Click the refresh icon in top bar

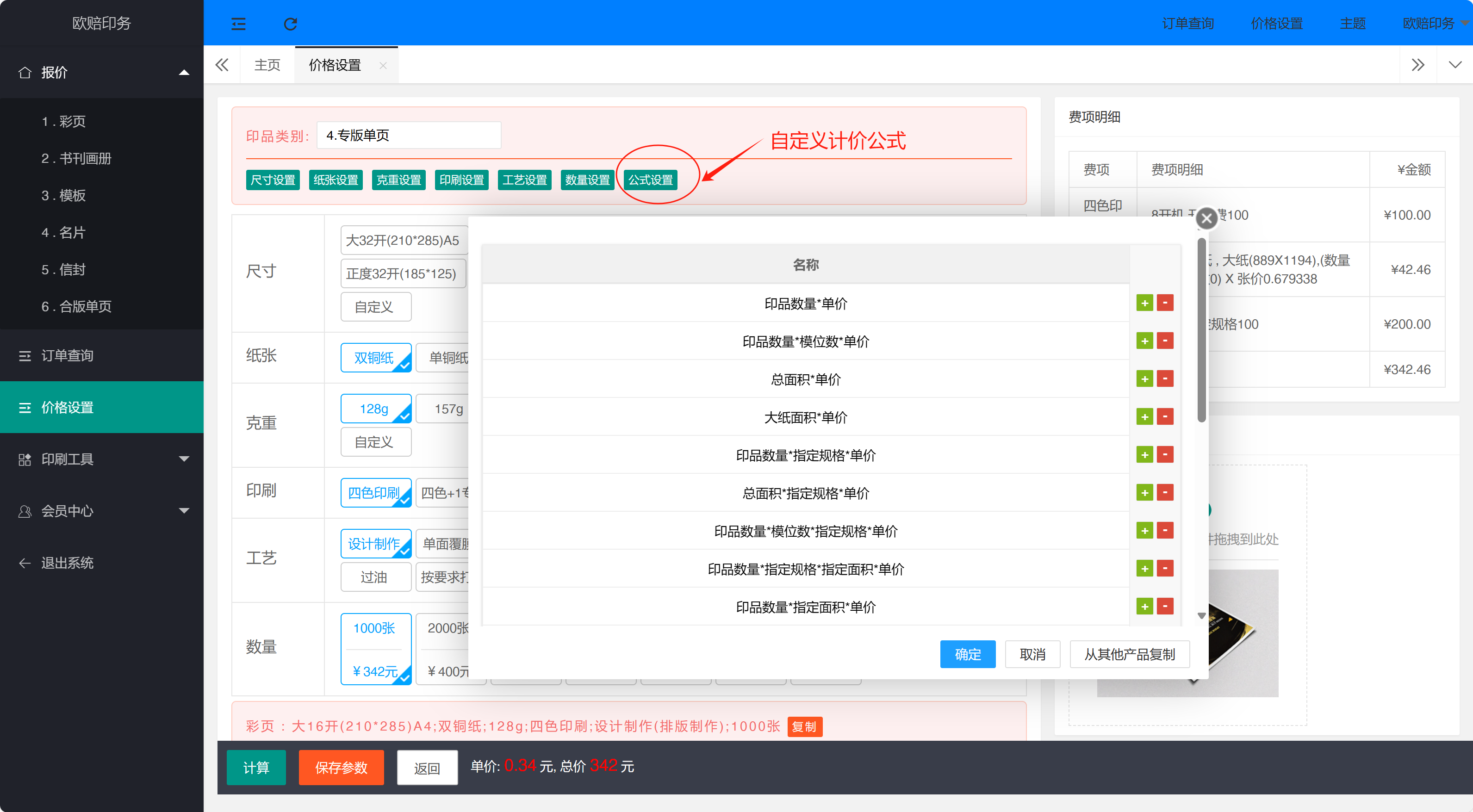point(291,24)
